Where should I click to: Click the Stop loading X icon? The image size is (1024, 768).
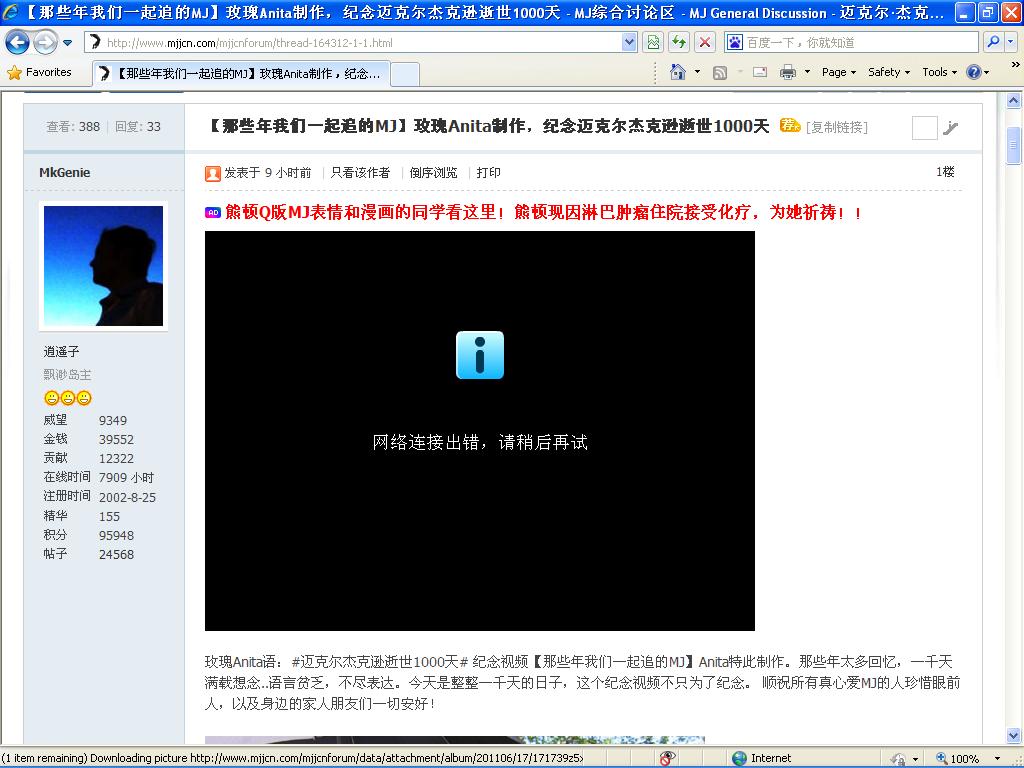tap(705, 42)
